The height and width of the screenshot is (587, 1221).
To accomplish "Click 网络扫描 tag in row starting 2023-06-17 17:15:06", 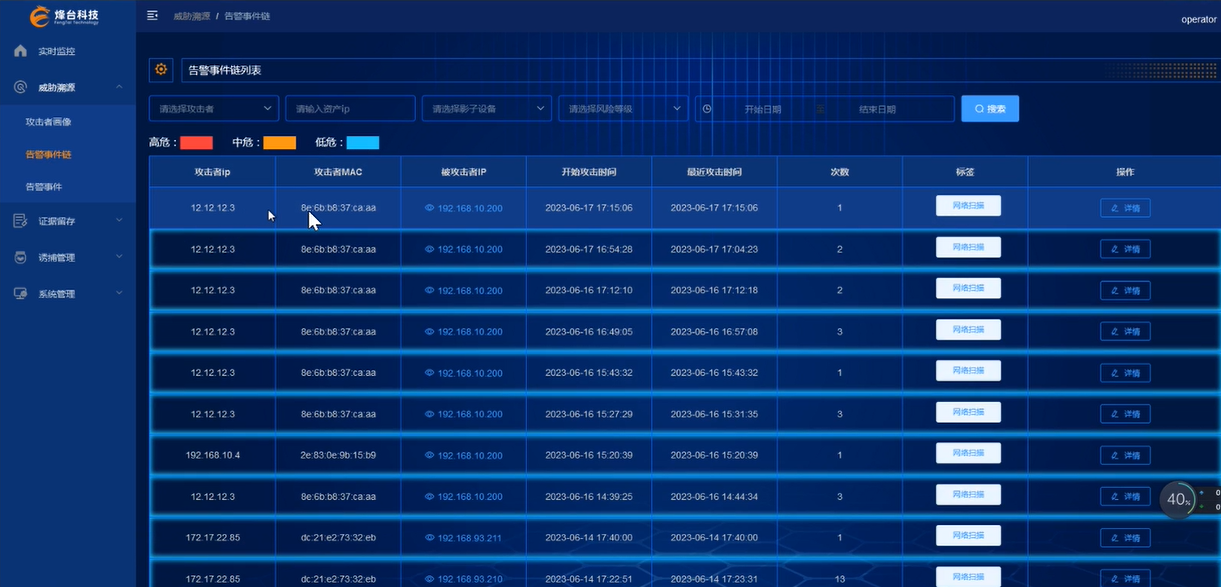I will tap(968, 206).
